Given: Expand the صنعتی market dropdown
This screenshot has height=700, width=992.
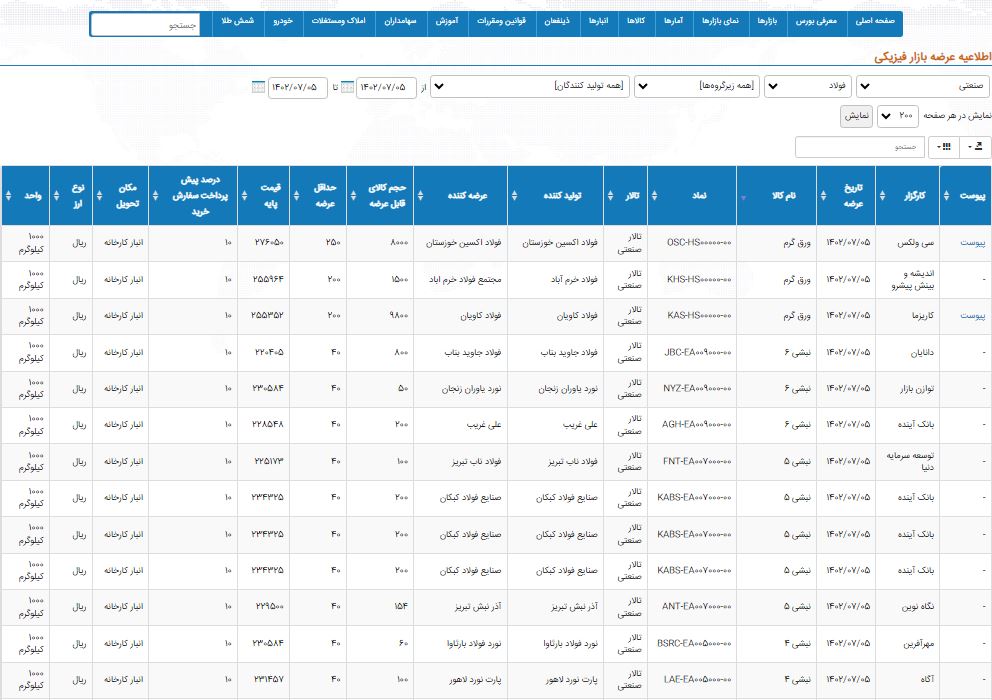Looking at the screenshot, I should [922, 87].
